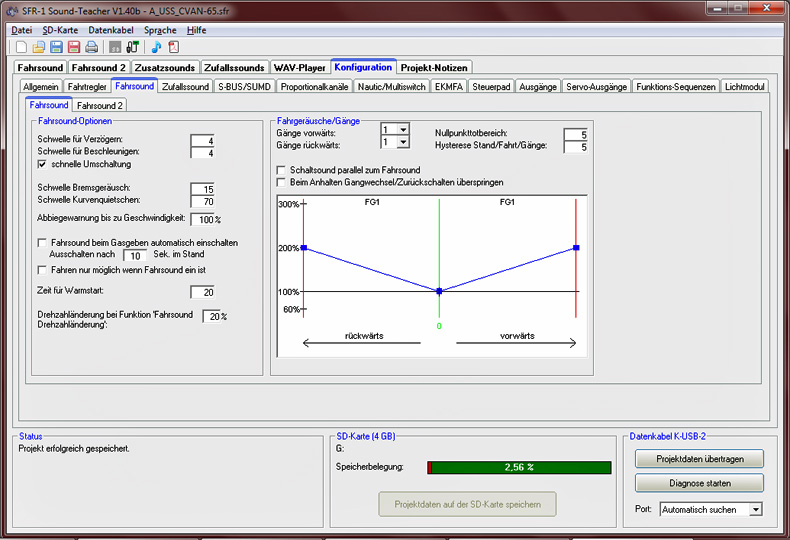
Task: Click the data cable transfer toolbar icon
Action: pyautogui.click(x=131, y=47)
